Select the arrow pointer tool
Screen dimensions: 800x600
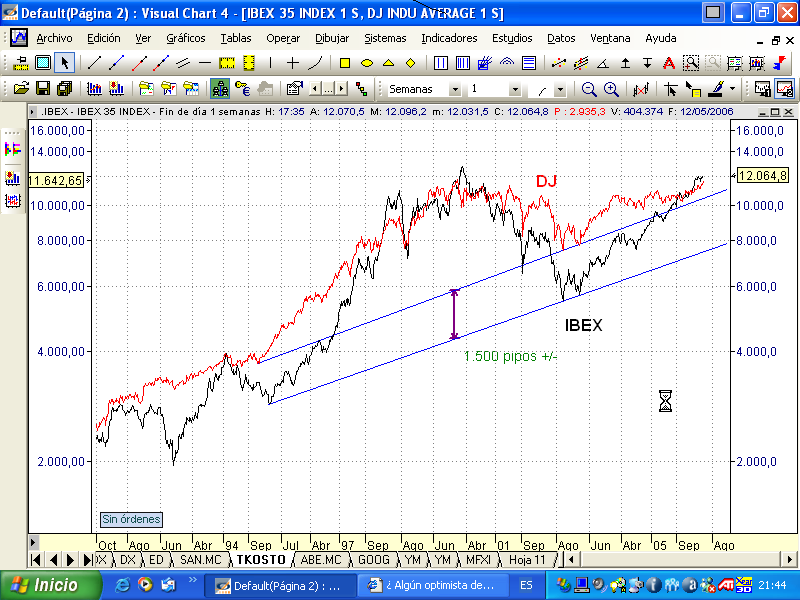(64, 63)
